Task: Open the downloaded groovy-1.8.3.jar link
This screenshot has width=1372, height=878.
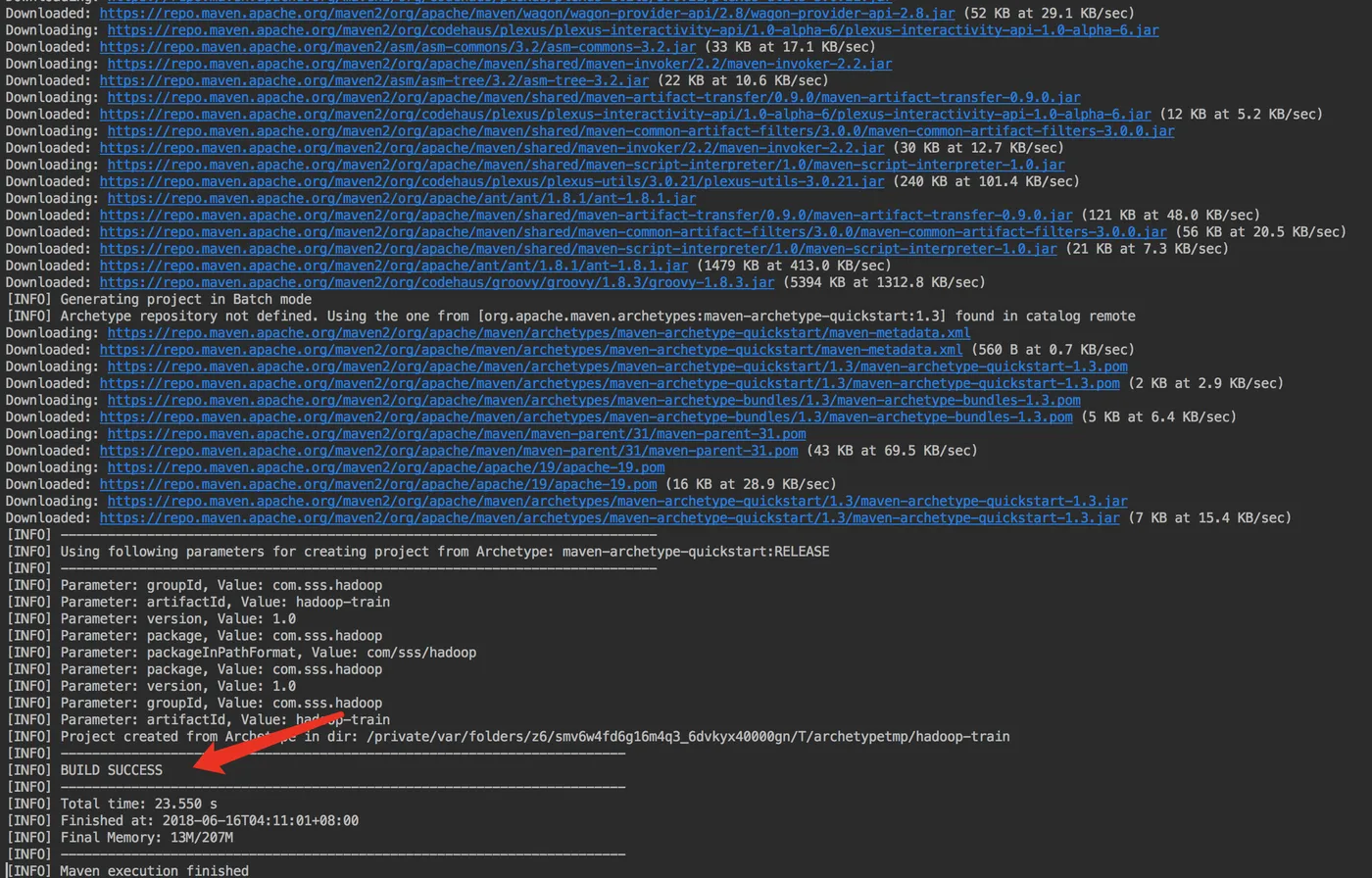Action: [x=437, y=282]
